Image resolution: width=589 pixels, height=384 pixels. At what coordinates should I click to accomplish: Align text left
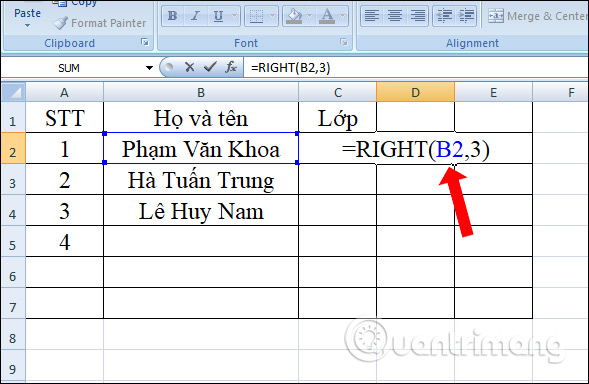coord(372,16)
